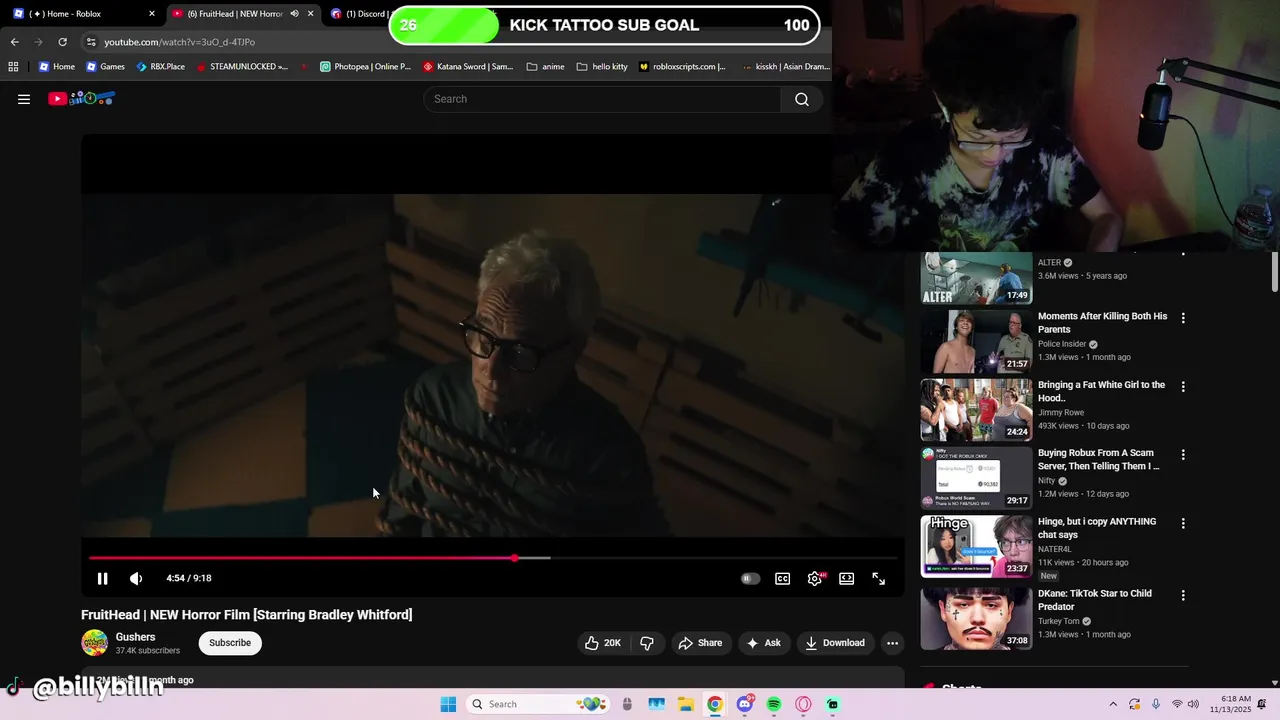Open options for 'Bringing a Fat White Girl' video
The image size is (1280, 720).
point(1183,386)
